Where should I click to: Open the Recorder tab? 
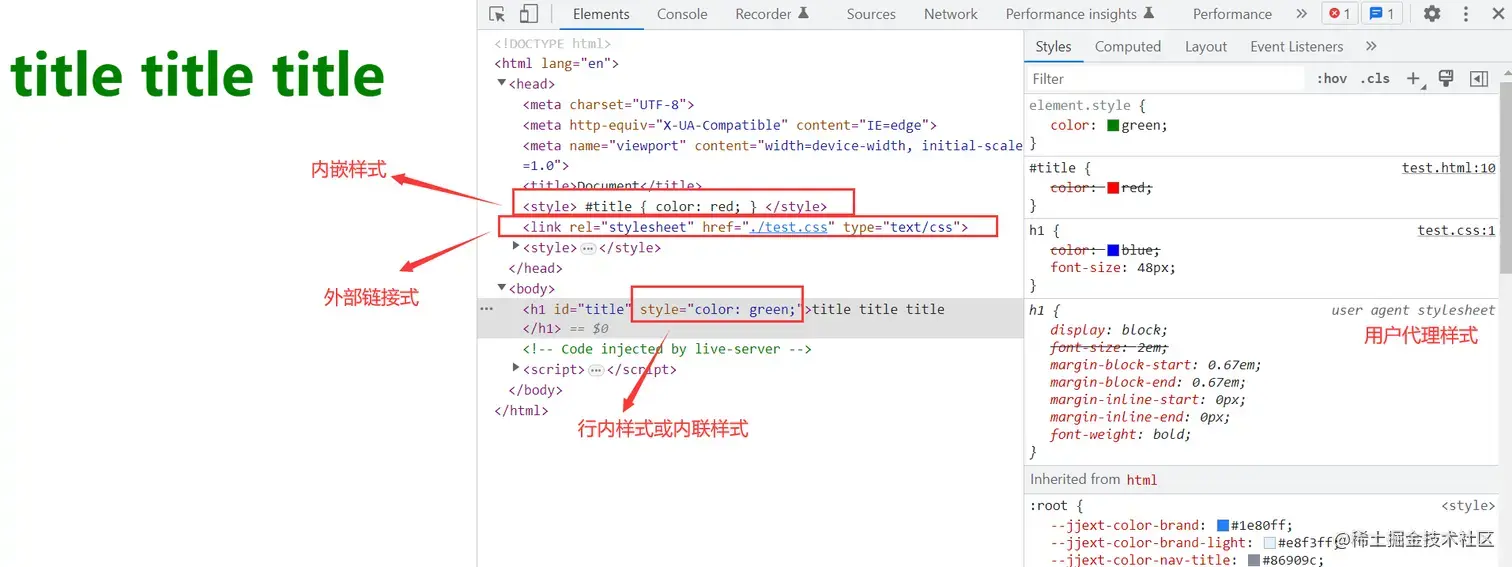pyautogui.click(x=772, y=14)
